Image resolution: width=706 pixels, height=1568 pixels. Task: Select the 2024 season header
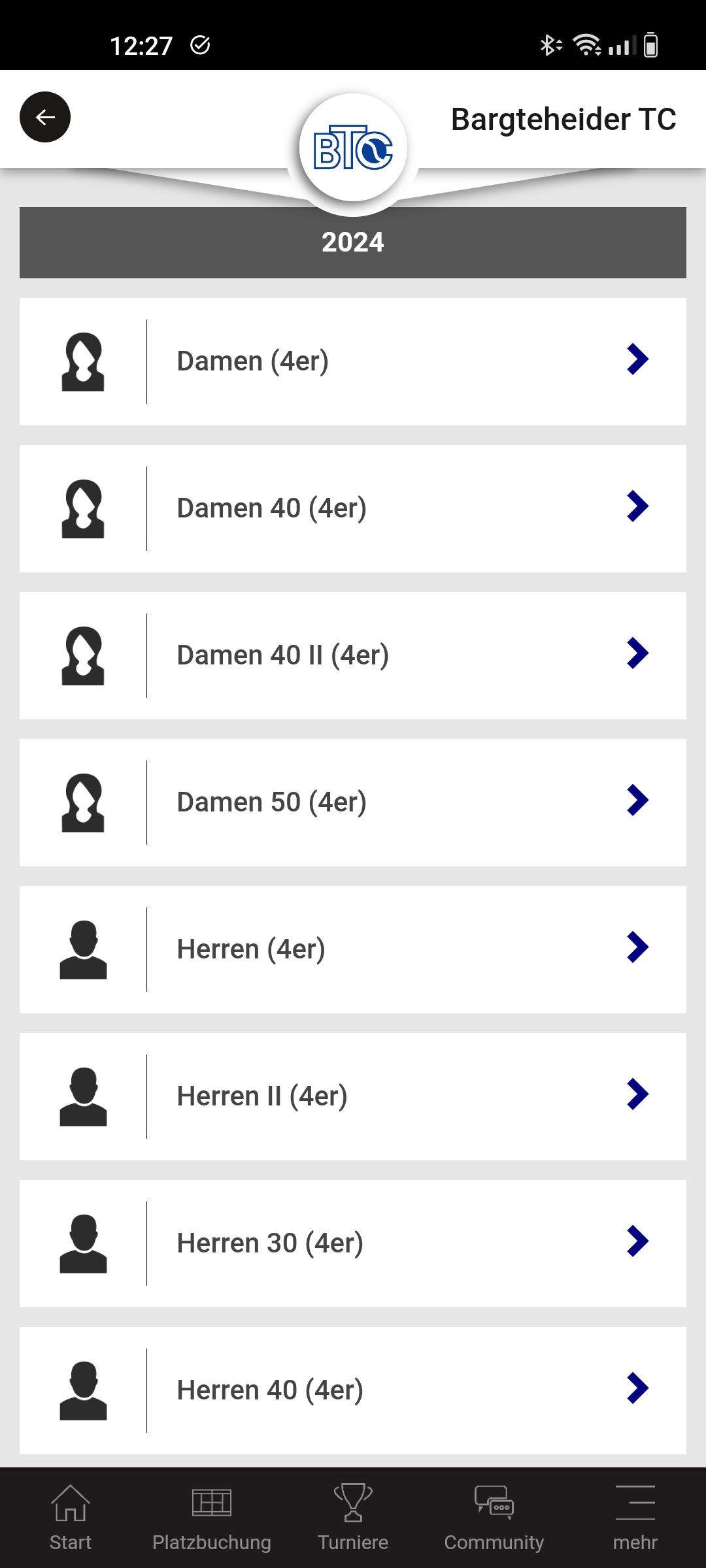click(x=353, y=242)
